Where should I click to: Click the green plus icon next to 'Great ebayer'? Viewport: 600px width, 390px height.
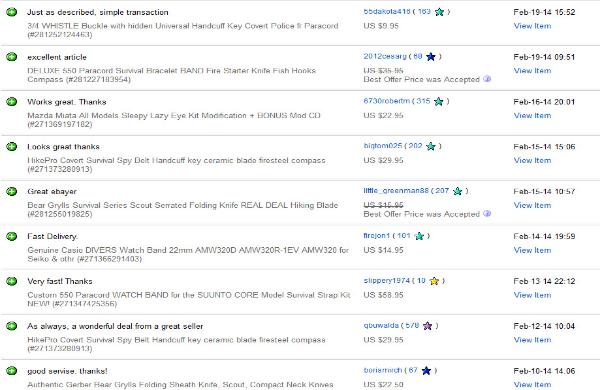(x=11, y=191)
